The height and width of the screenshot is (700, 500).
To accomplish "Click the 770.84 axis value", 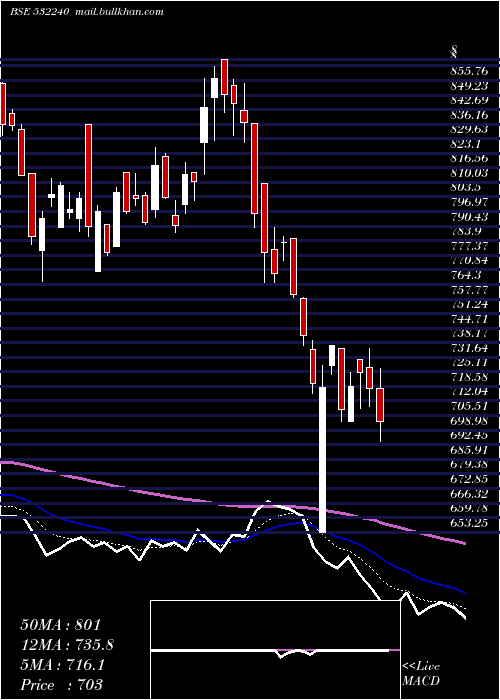I will (x=469, y=260).
